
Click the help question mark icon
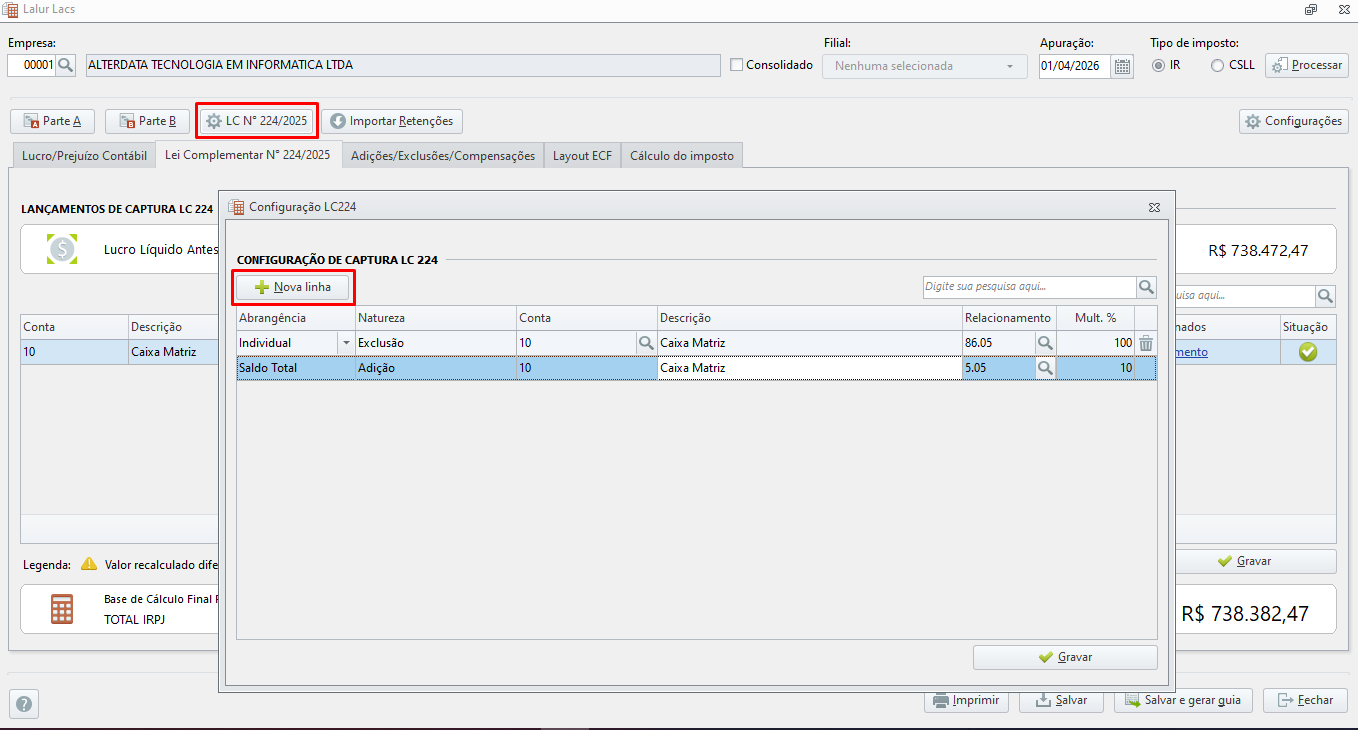pos(24,704)
